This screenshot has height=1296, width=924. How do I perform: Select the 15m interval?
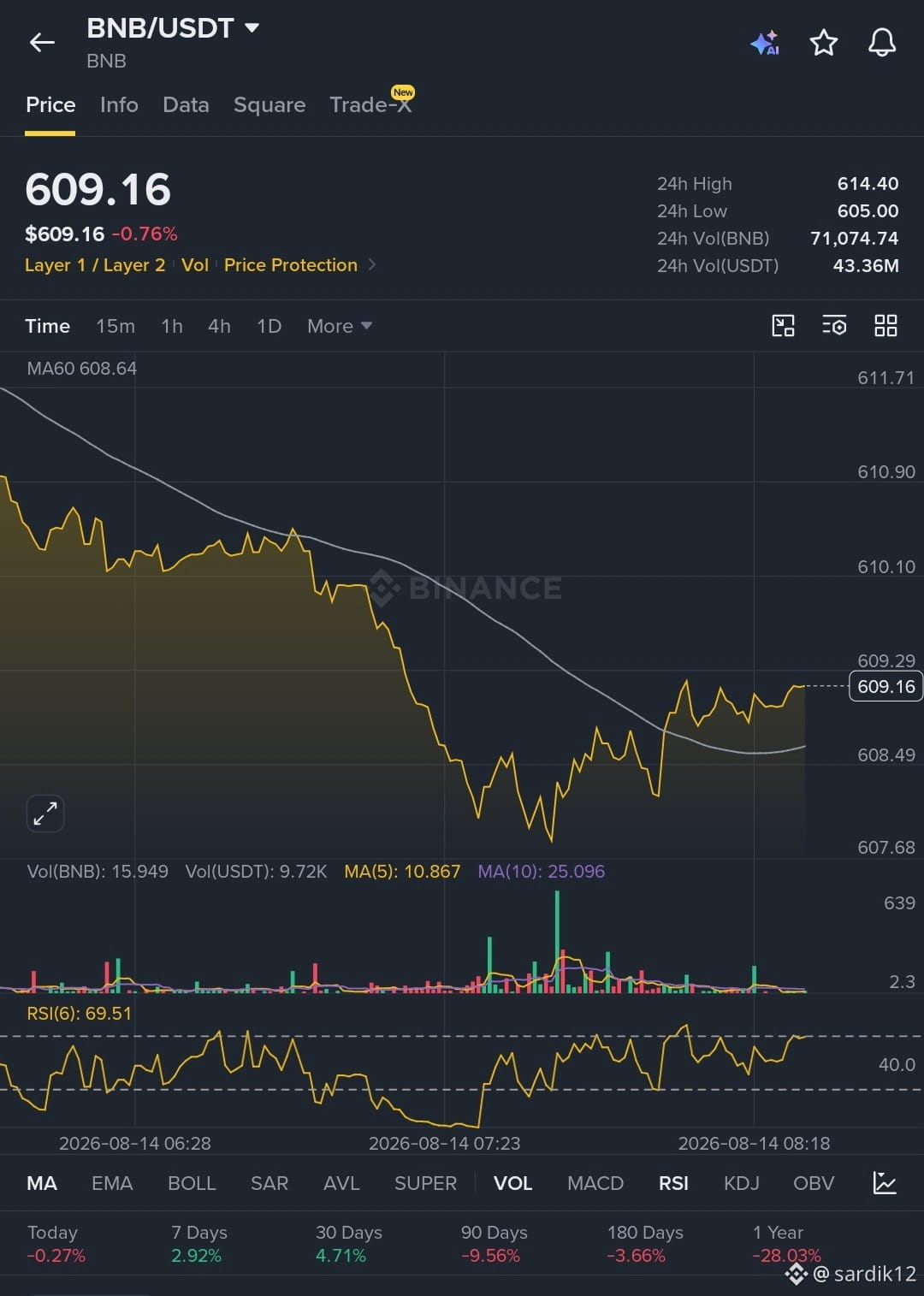pos(115,326)
